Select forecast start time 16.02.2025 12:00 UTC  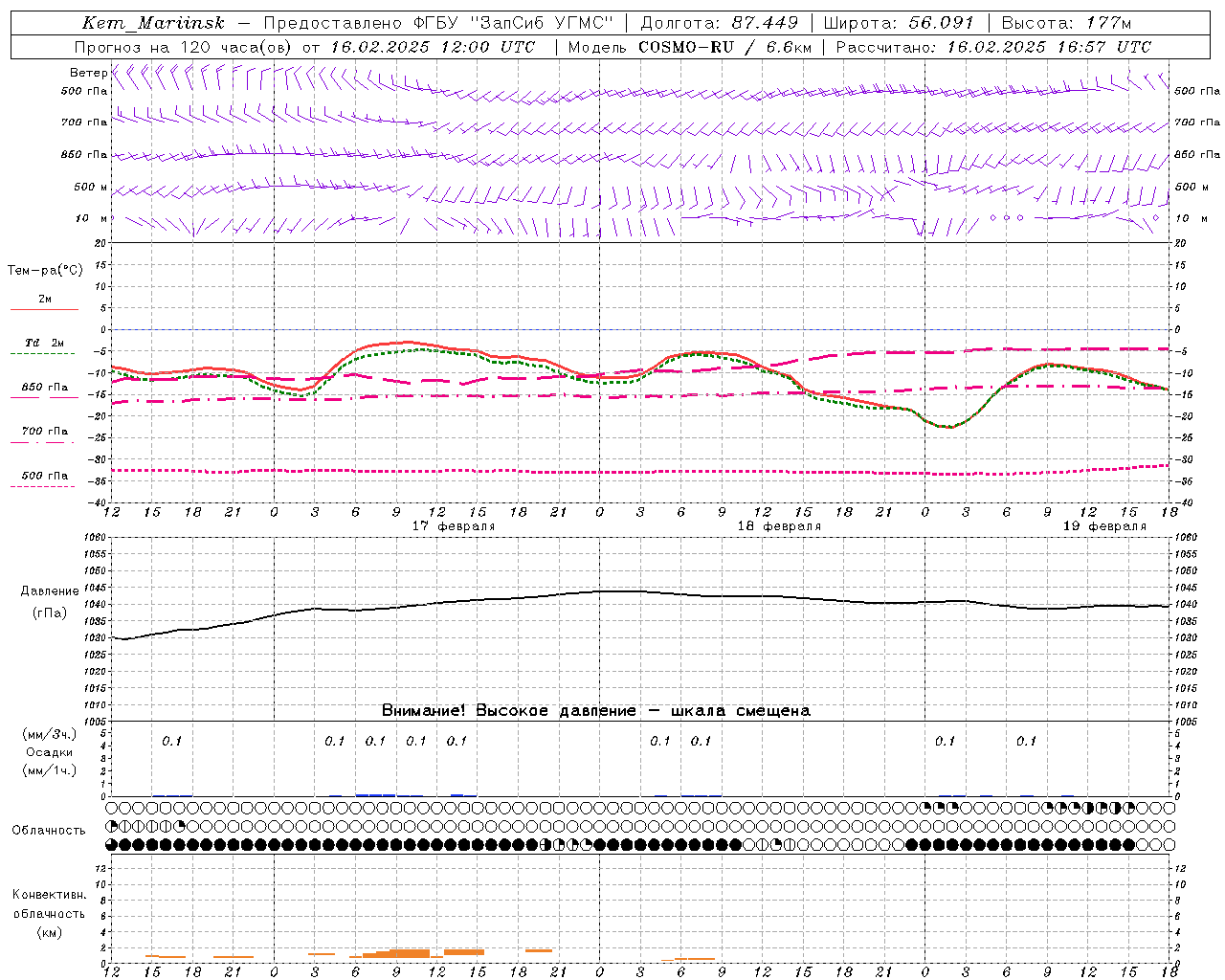pyautogui.click(x=433, y=47)
